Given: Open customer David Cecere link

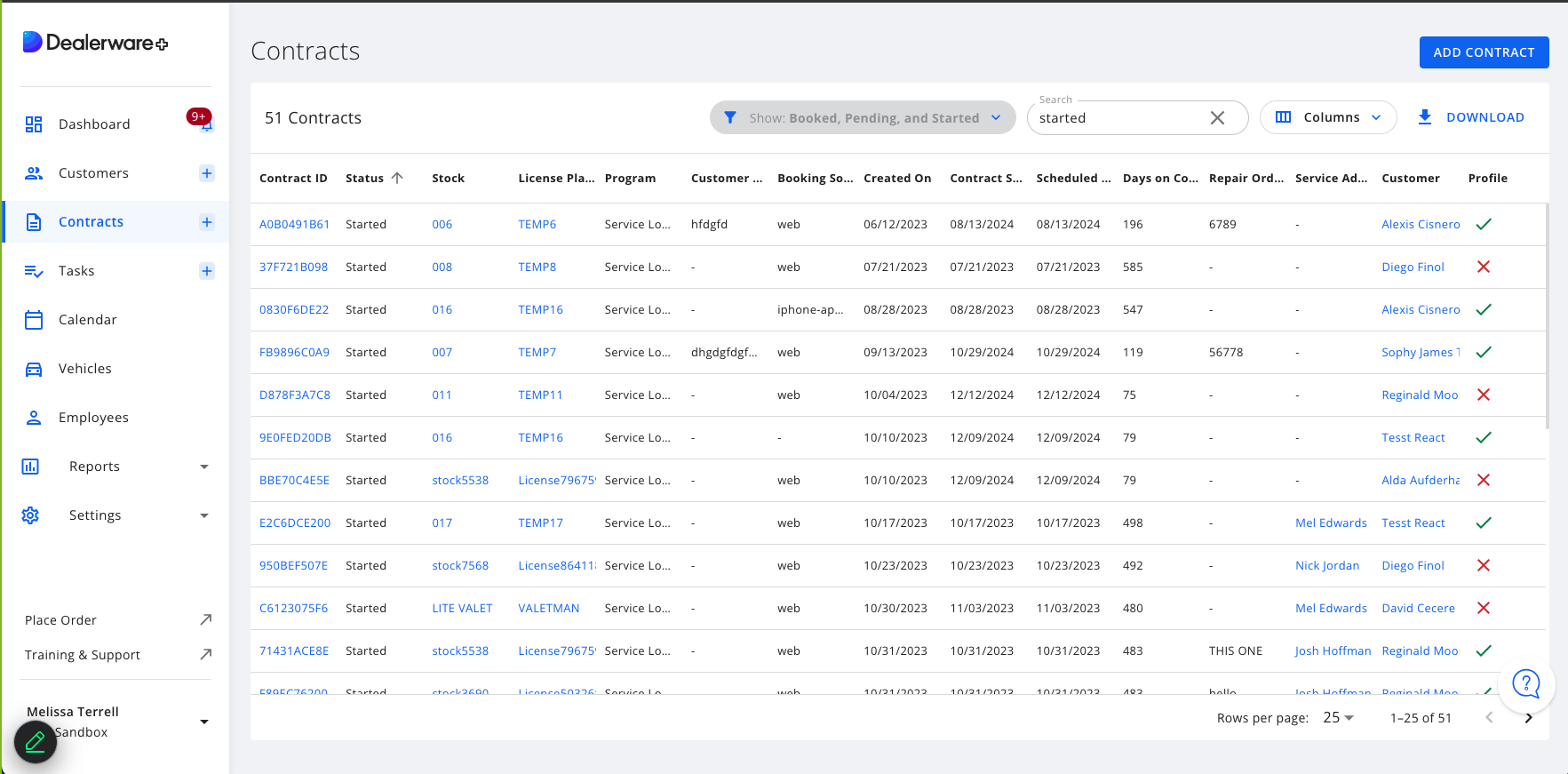Looking at the screenshot, I should 1418,608.
